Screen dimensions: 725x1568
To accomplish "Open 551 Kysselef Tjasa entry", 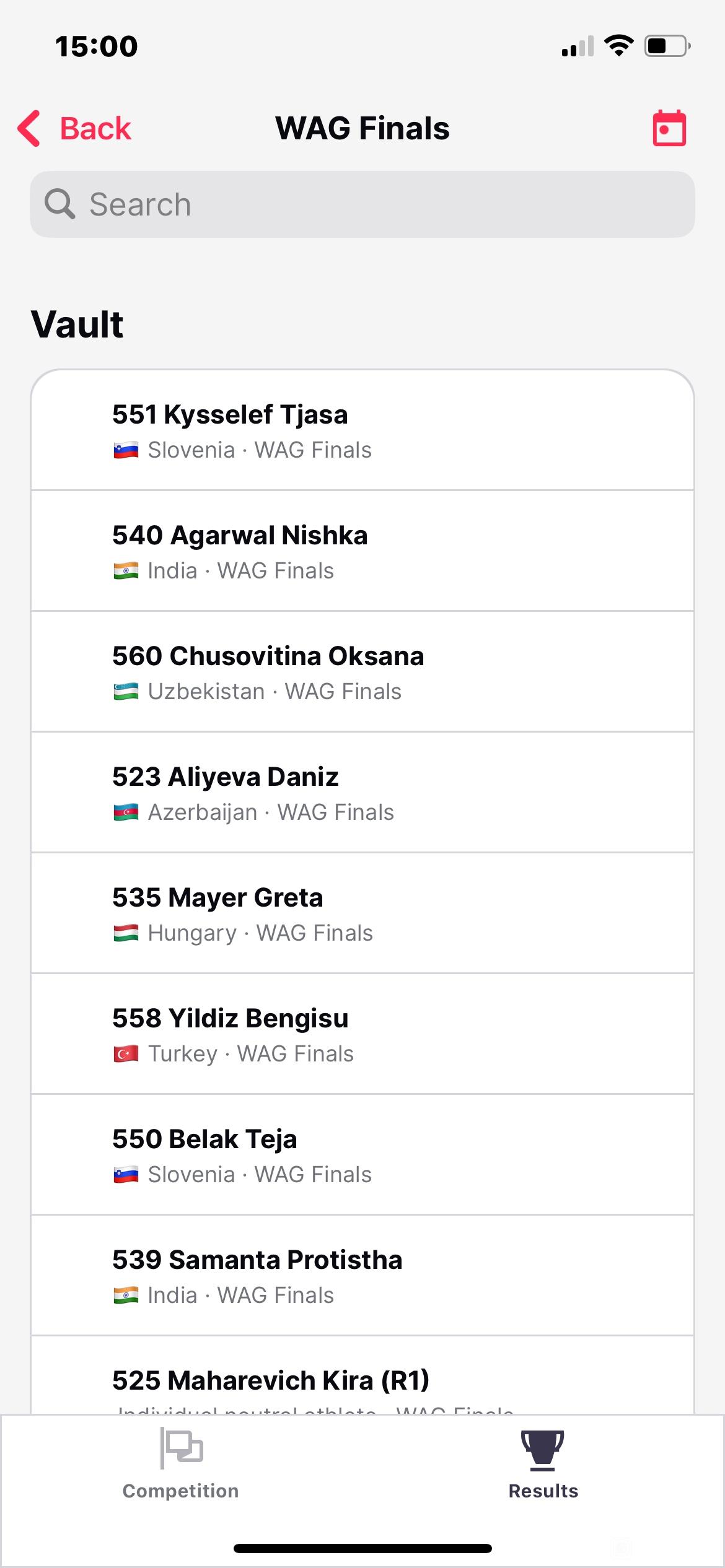I will 362,430.
